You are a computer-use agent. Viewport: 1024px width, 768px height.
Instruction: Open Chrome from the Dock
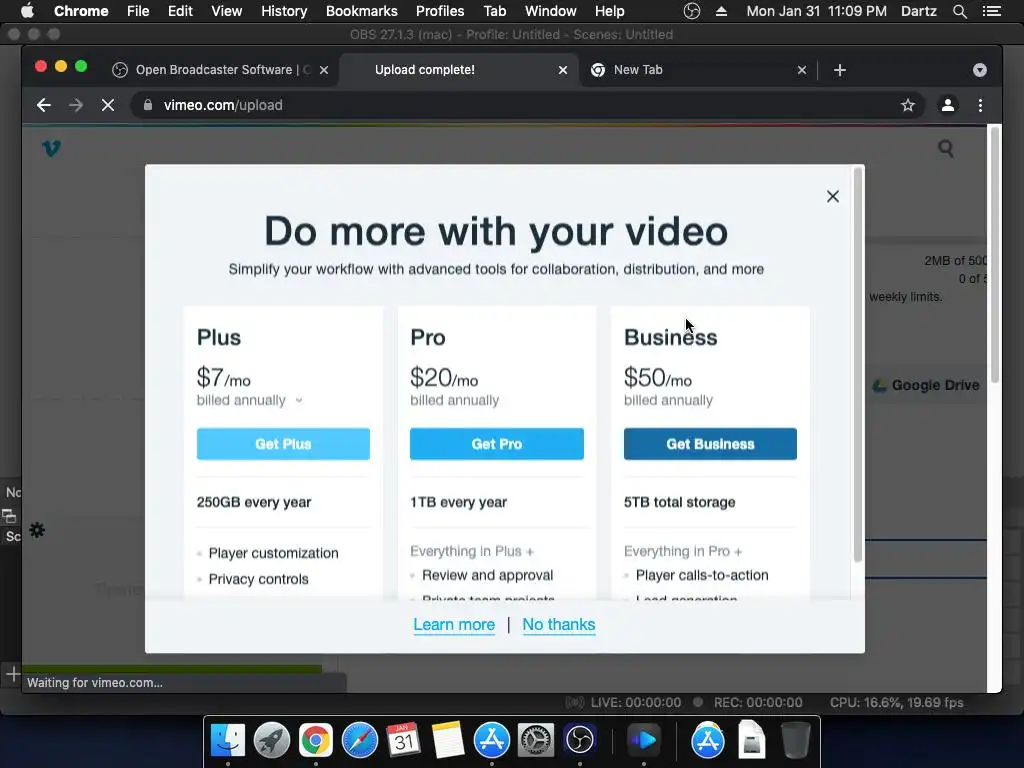click(x=315, y=740)
